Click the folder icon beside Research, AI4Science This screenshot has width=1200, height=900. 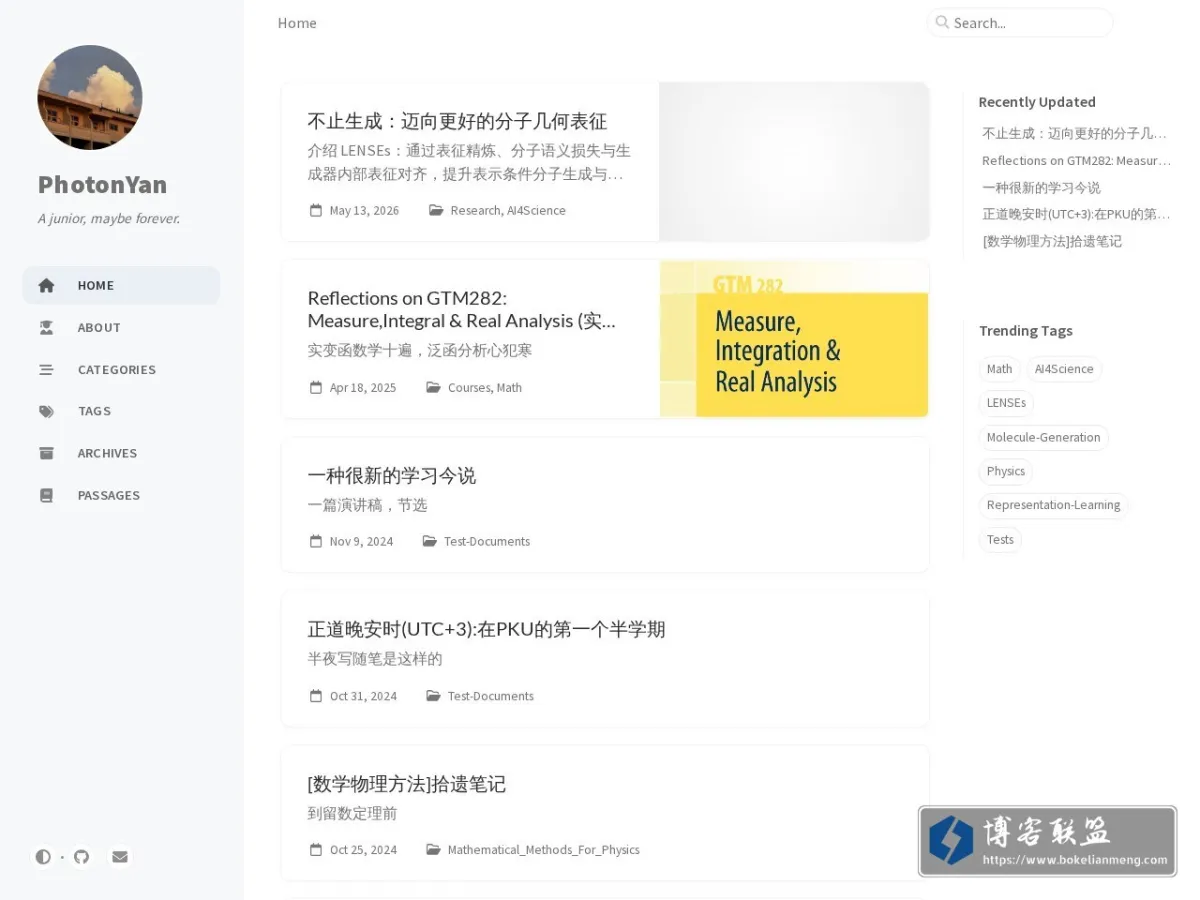tap(436, 210)
